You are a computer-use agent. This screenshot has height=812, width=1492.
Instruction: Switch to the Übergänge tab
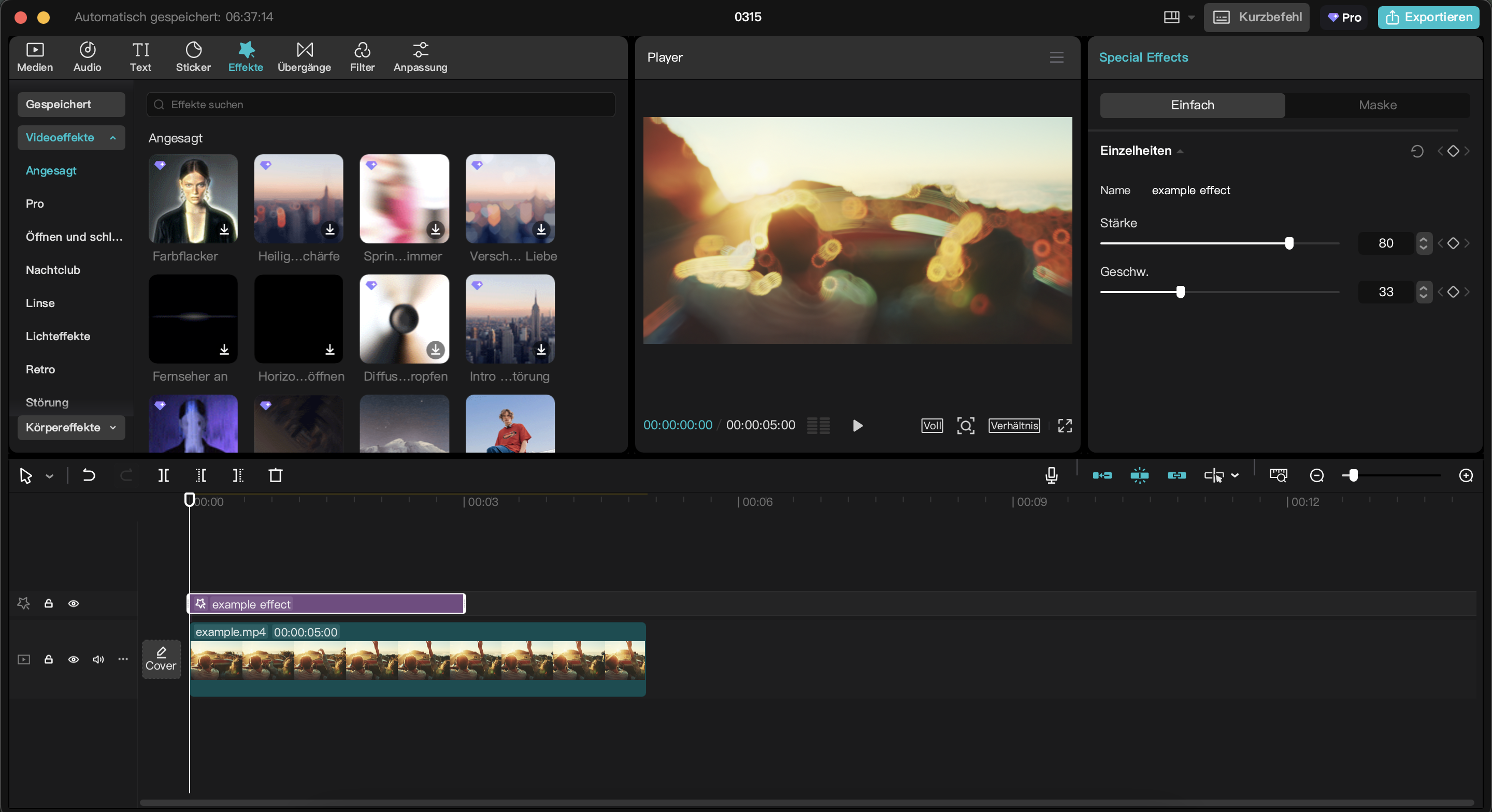(x=304, y=57)
